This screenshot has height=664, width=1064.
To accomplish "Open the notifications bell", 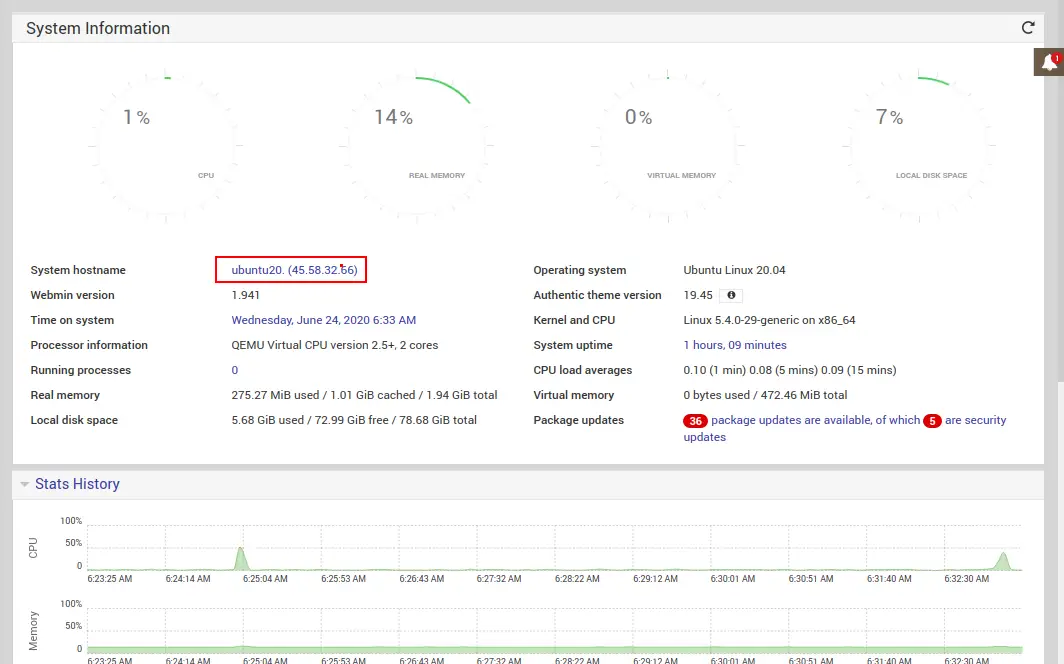I will click(1049, 62).
